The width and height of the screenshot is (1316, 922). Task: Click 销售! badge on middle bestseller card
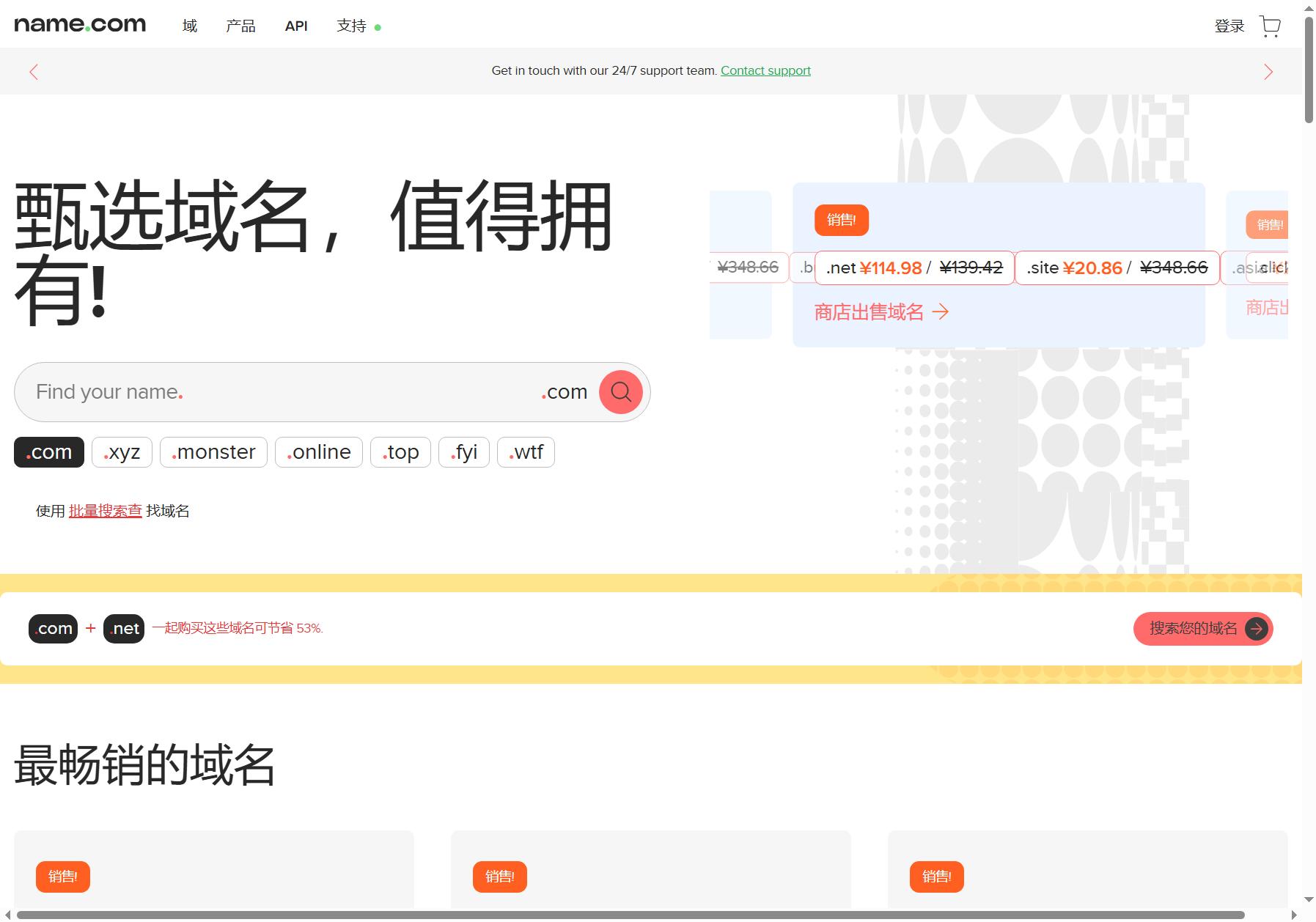(500, 877)
